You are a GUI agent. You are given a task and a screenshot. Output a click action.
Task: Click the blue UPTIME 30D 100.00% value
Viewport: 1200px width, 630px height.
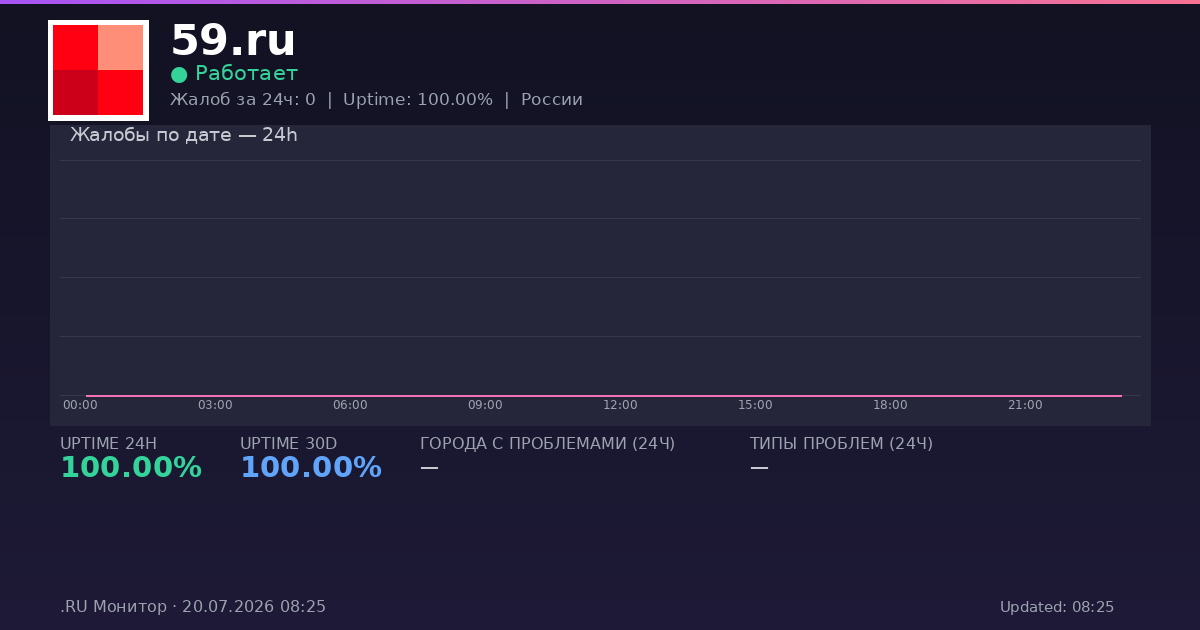point(311,468)
